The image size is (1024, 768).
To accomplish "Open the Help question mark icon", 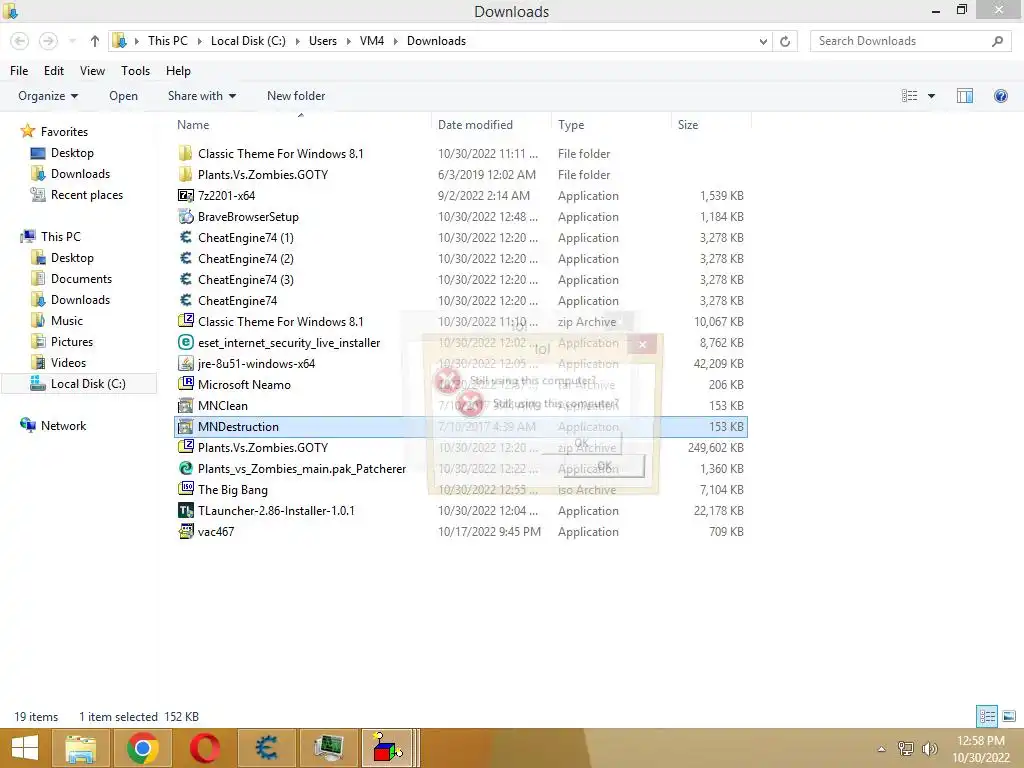I will click(x=1000, y=96).
